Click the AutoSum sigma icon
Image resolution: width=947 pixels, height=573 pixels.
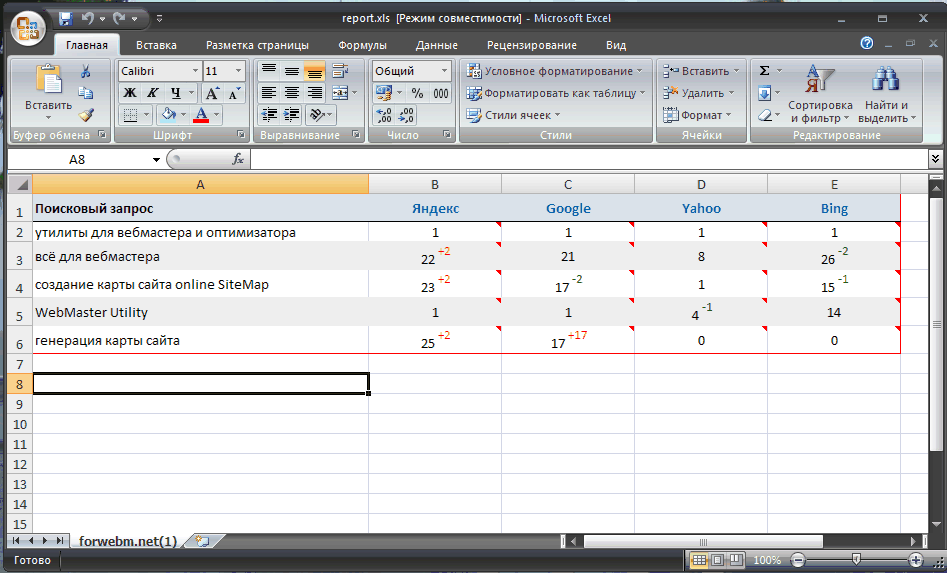coord(765,71)
